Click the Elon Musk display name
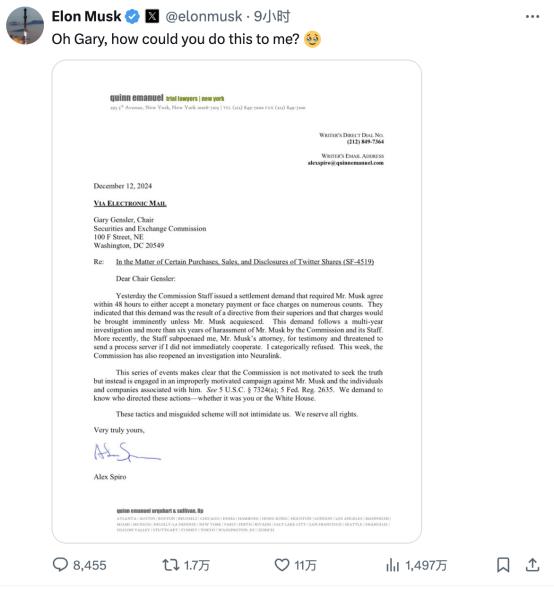Screen dimensions: 554x589 (86, 17)
